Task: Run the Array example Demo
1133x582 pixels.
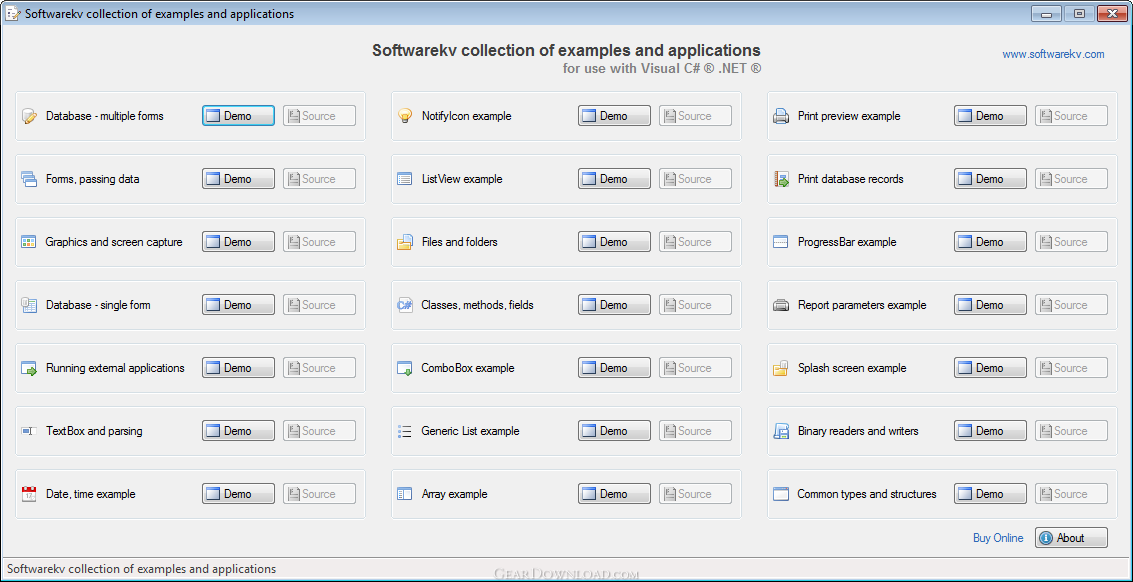Action: point(614,494)
